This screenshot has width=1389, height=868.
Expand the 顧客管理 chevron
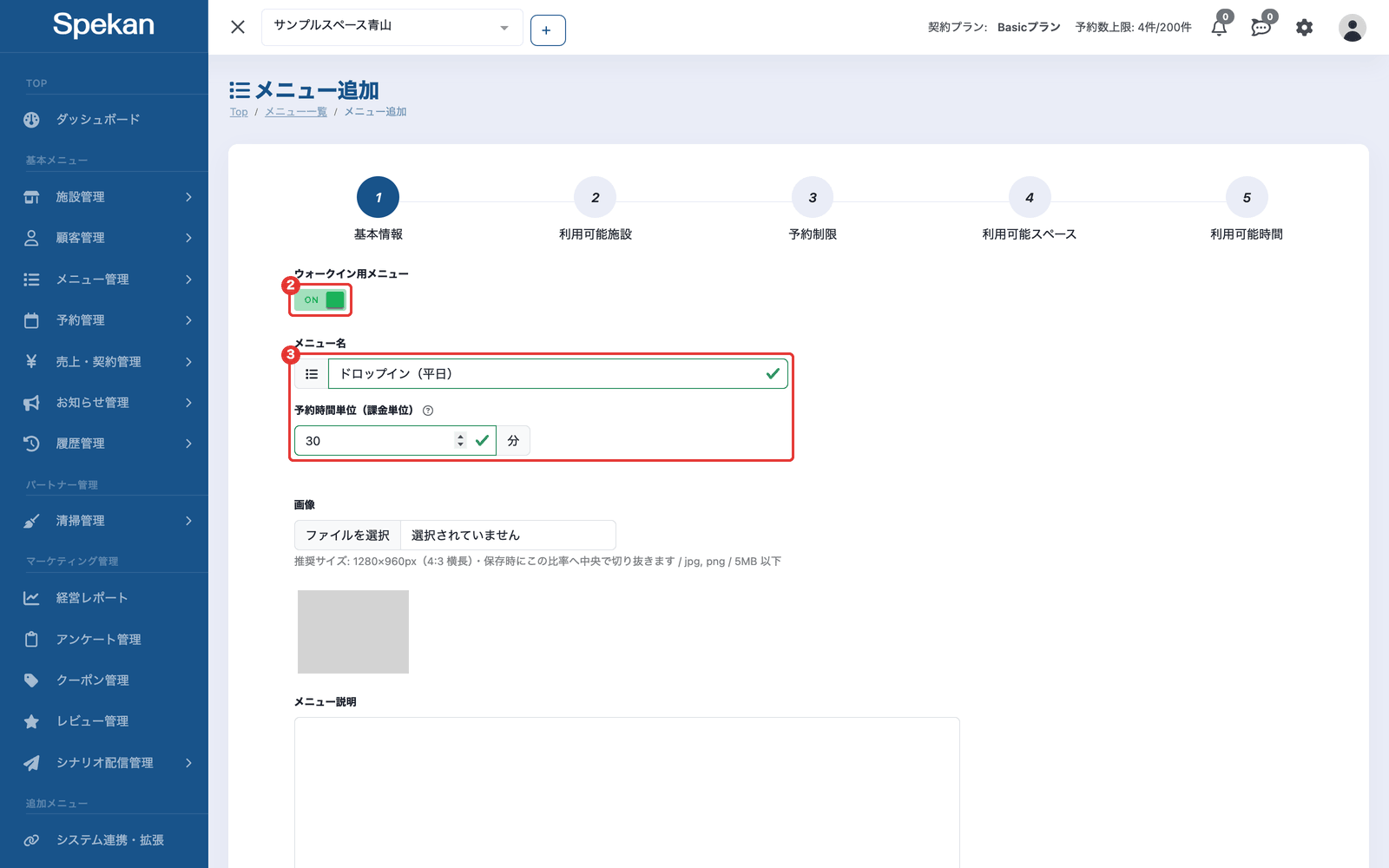188,238
